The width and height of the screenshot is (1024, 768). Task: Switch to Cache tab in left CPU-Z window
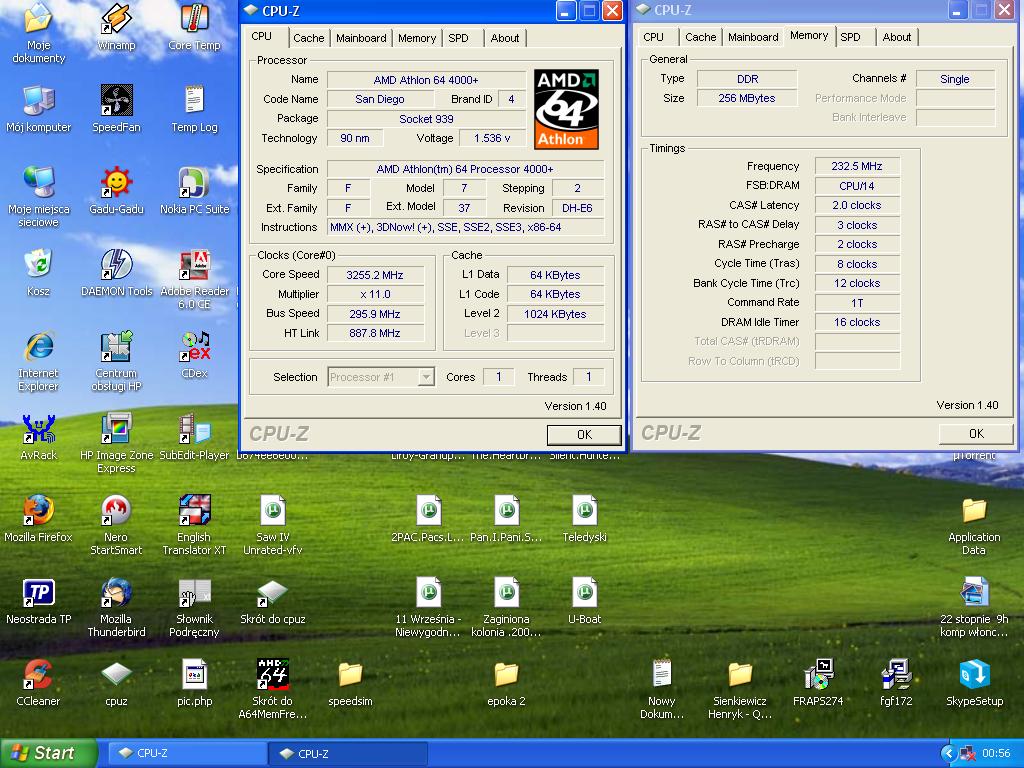click(x=308, y=38)
